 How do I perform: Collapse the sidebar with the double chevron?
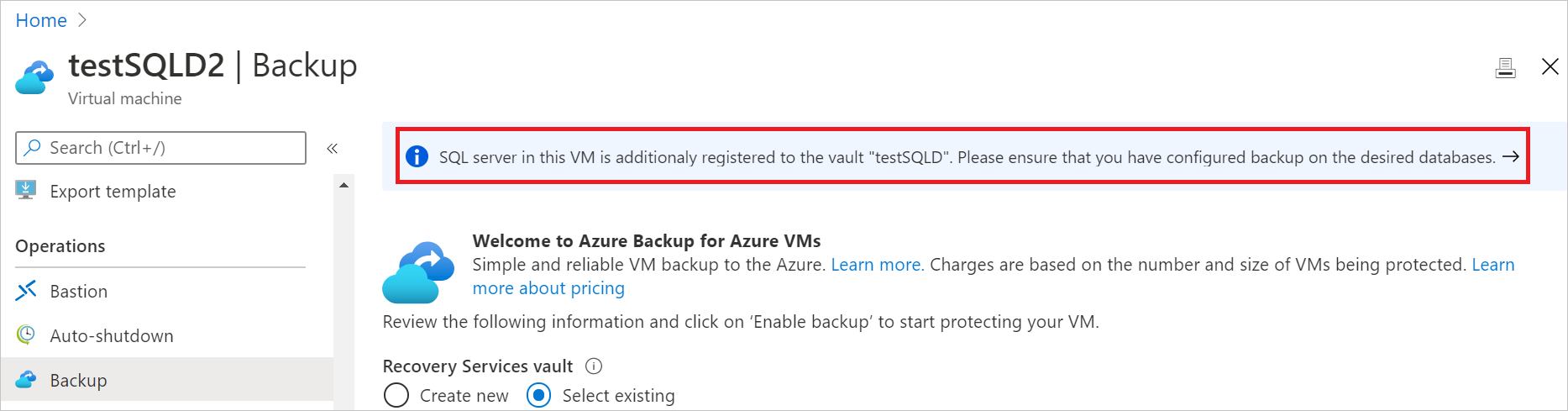[x=333, y=149]
